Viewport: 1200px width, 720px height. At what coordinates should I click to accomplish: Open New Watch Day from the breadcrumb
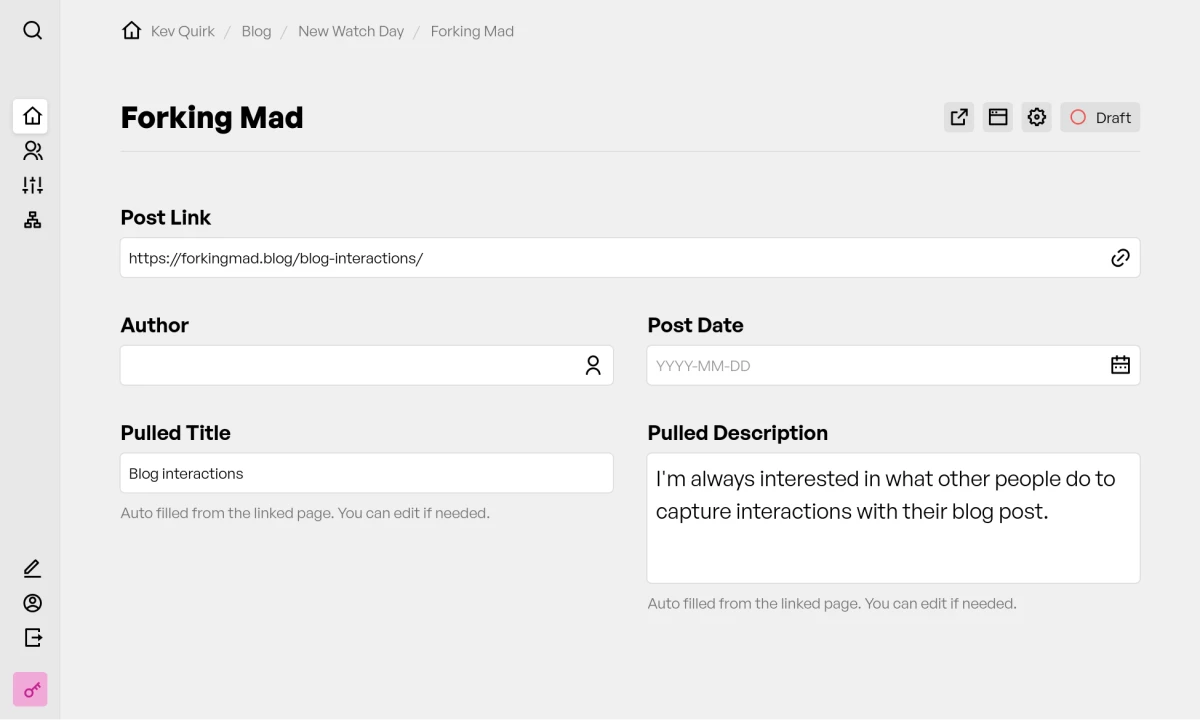[x=351, y=31]
